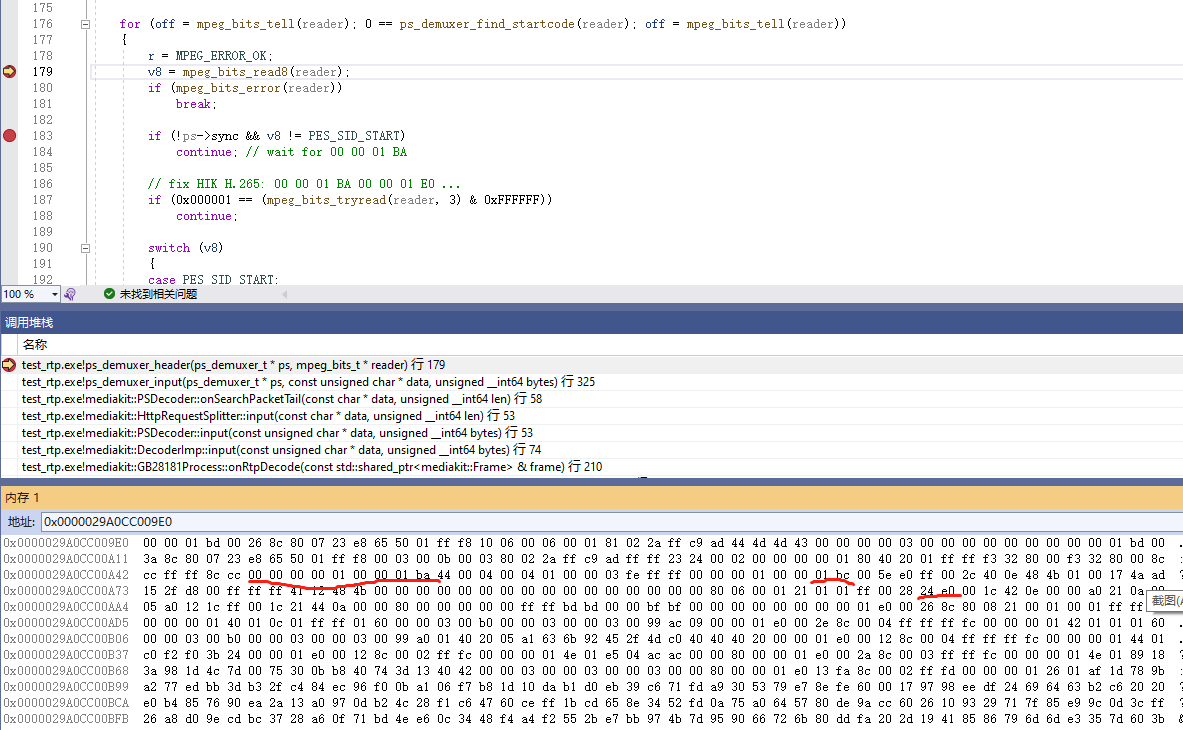1183x730 pixels.
Task: Select the 内存 1 panel title
Action: point(22,498)
